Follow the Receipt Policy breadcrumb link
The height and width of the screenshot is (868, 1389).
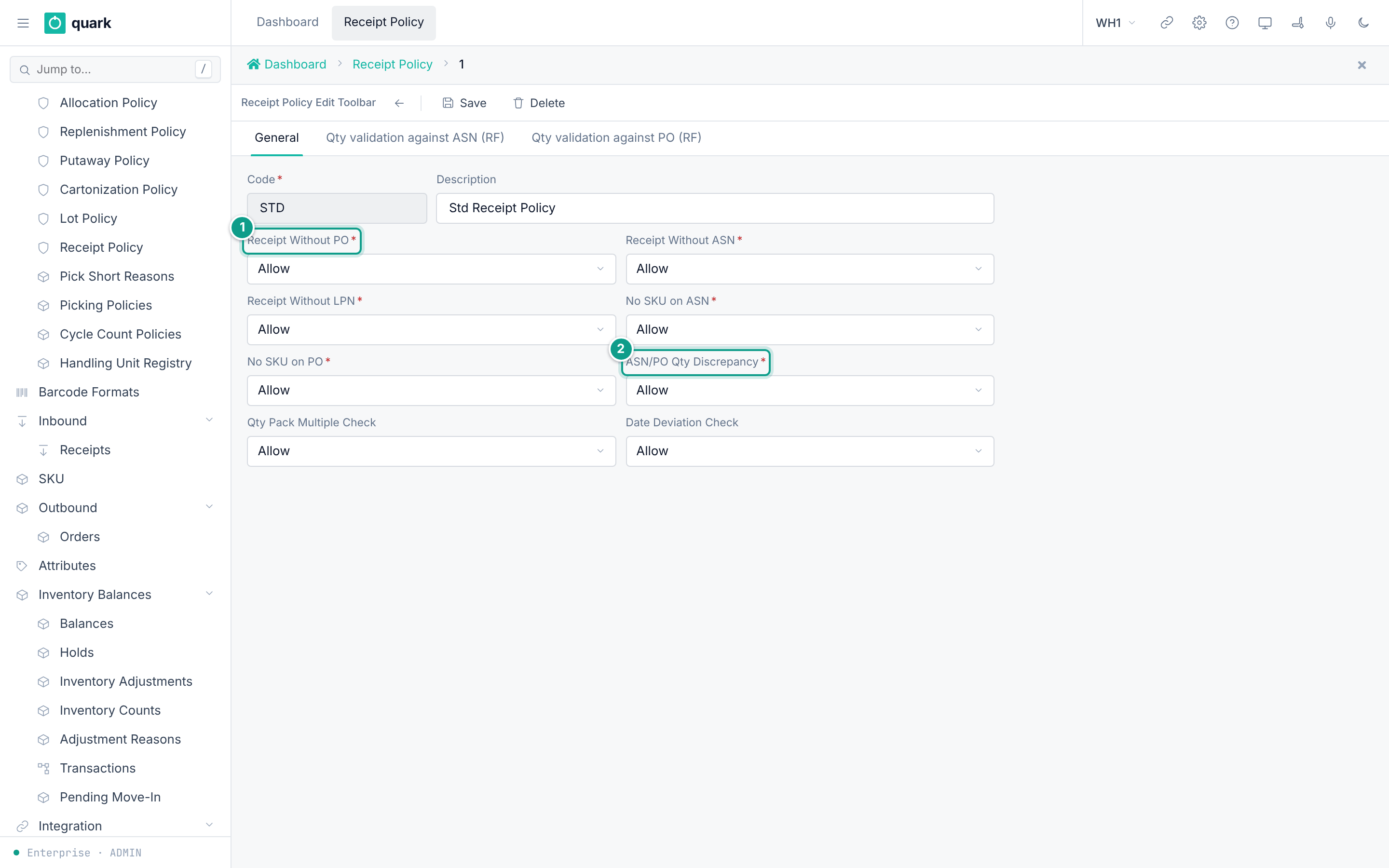(392, 64)
